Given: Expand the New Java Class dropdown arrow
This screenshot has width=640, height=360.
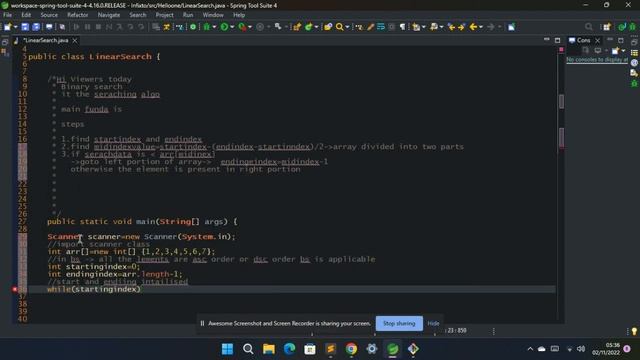Looking at the screenshot, I should tap(316, 27).
